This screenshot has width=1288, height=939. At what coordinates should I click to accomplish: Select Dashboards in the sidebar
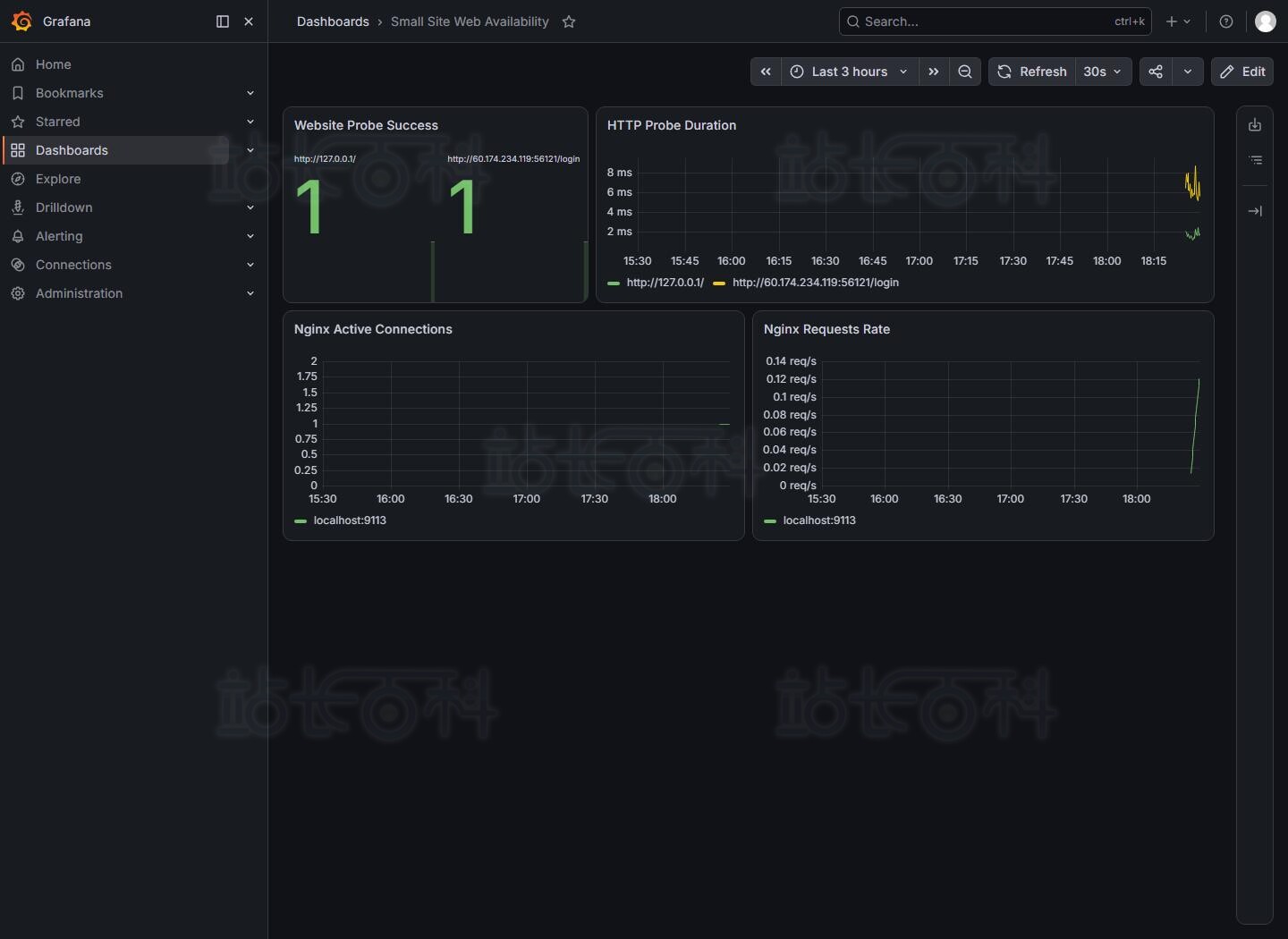[x=72, y=150]
